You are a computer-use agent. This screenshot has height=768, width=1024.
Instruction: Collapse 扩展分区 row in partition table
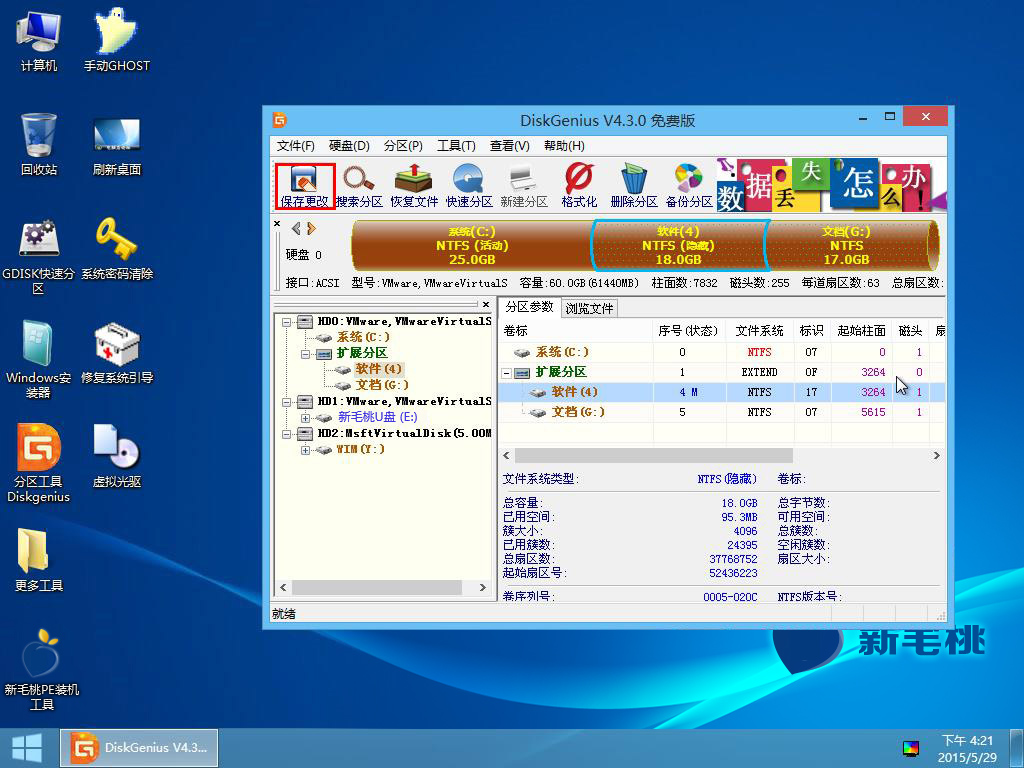pyautogui.click(x=506, y=373)
